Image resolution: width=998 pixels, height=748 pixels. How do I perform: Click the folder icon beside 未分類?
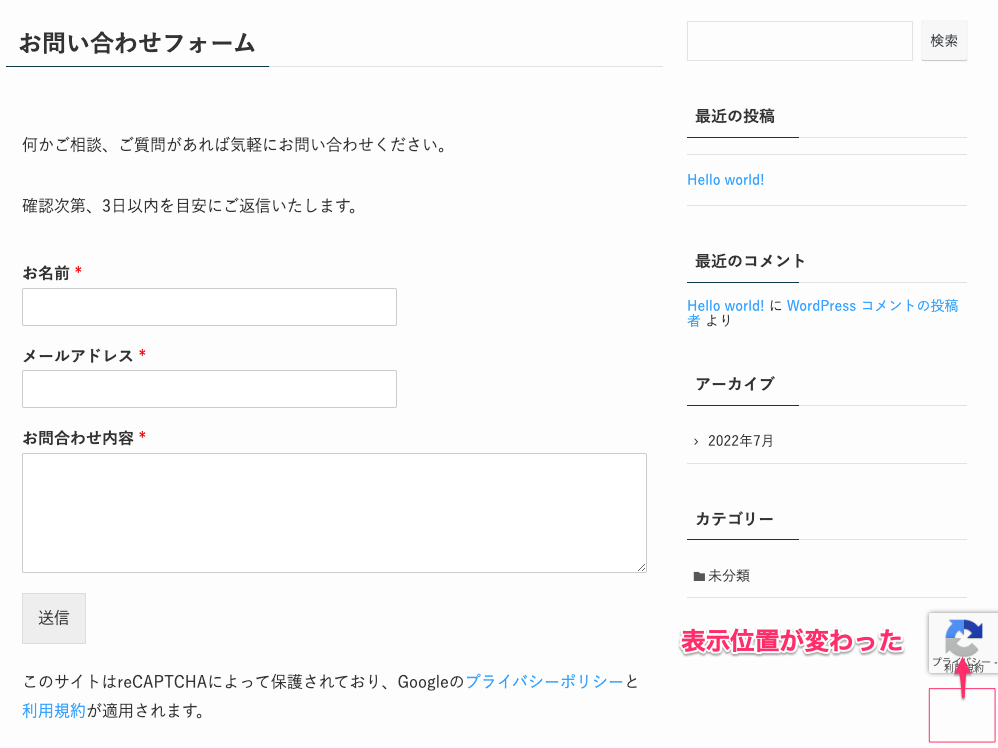coord(699,576)
